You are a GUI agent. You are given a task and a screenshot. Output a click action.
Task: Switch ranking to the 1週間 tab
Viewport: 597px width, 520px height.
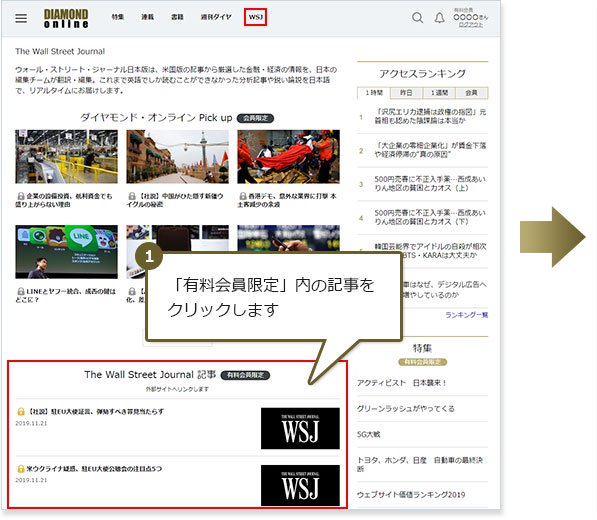[439, 93]
